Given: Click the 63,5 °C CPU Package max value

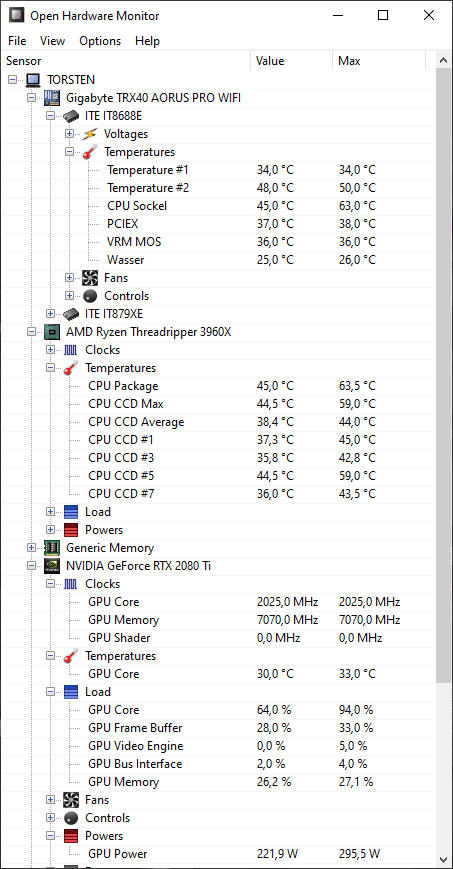Looking at the screenshot, I should [x=358, y=386].
